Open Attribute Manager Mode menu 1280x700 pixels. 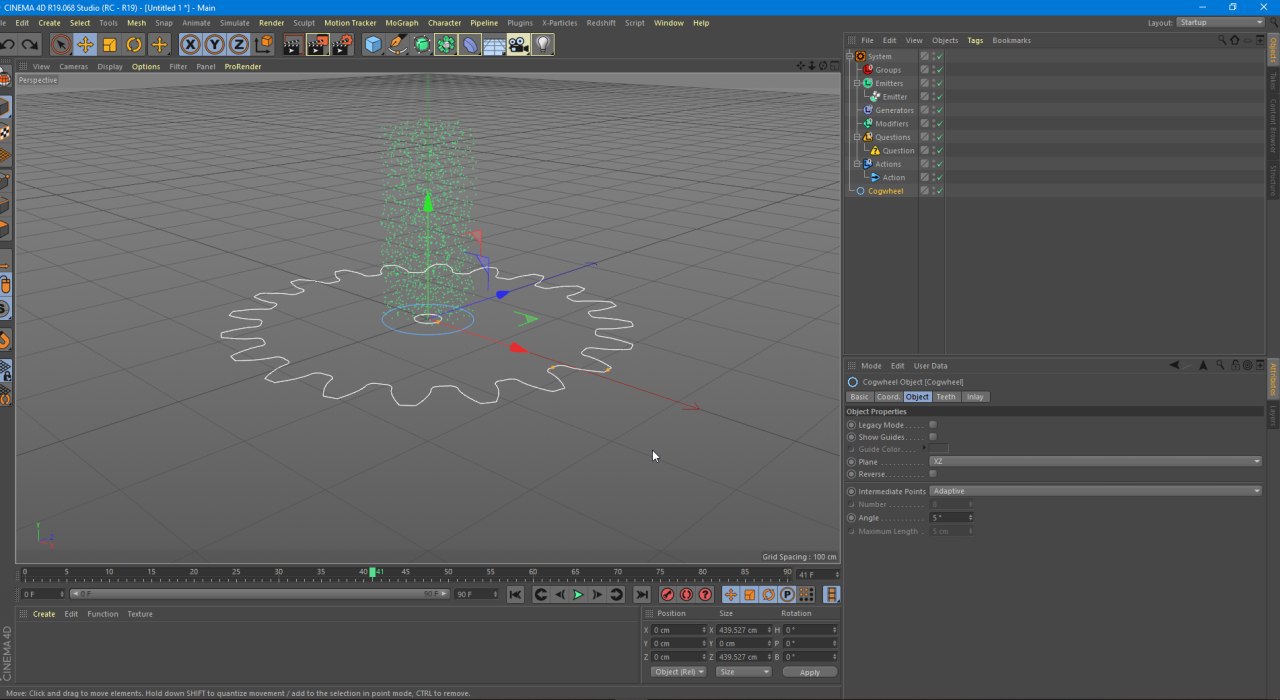[x=872, y=366]
